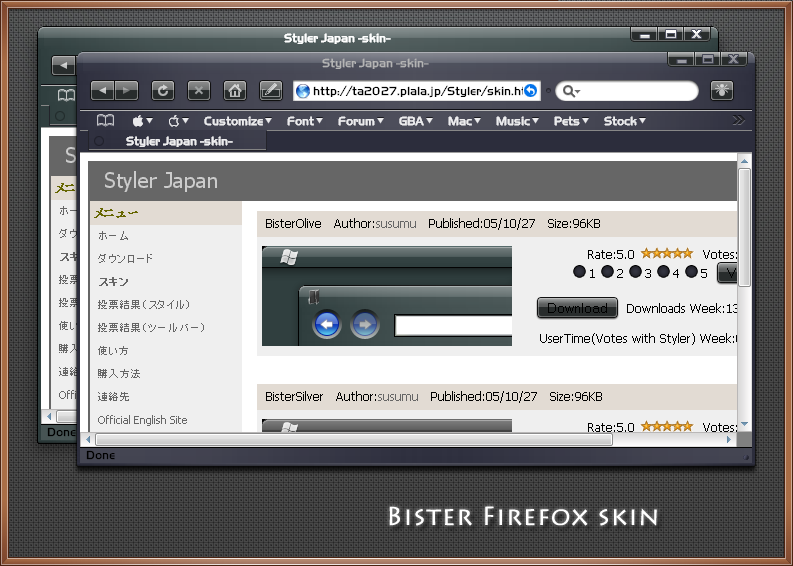This screenshot has width=793, height=566.
Task: Select rating 2 radio for BisterOlive
Action: pos(607,272)
